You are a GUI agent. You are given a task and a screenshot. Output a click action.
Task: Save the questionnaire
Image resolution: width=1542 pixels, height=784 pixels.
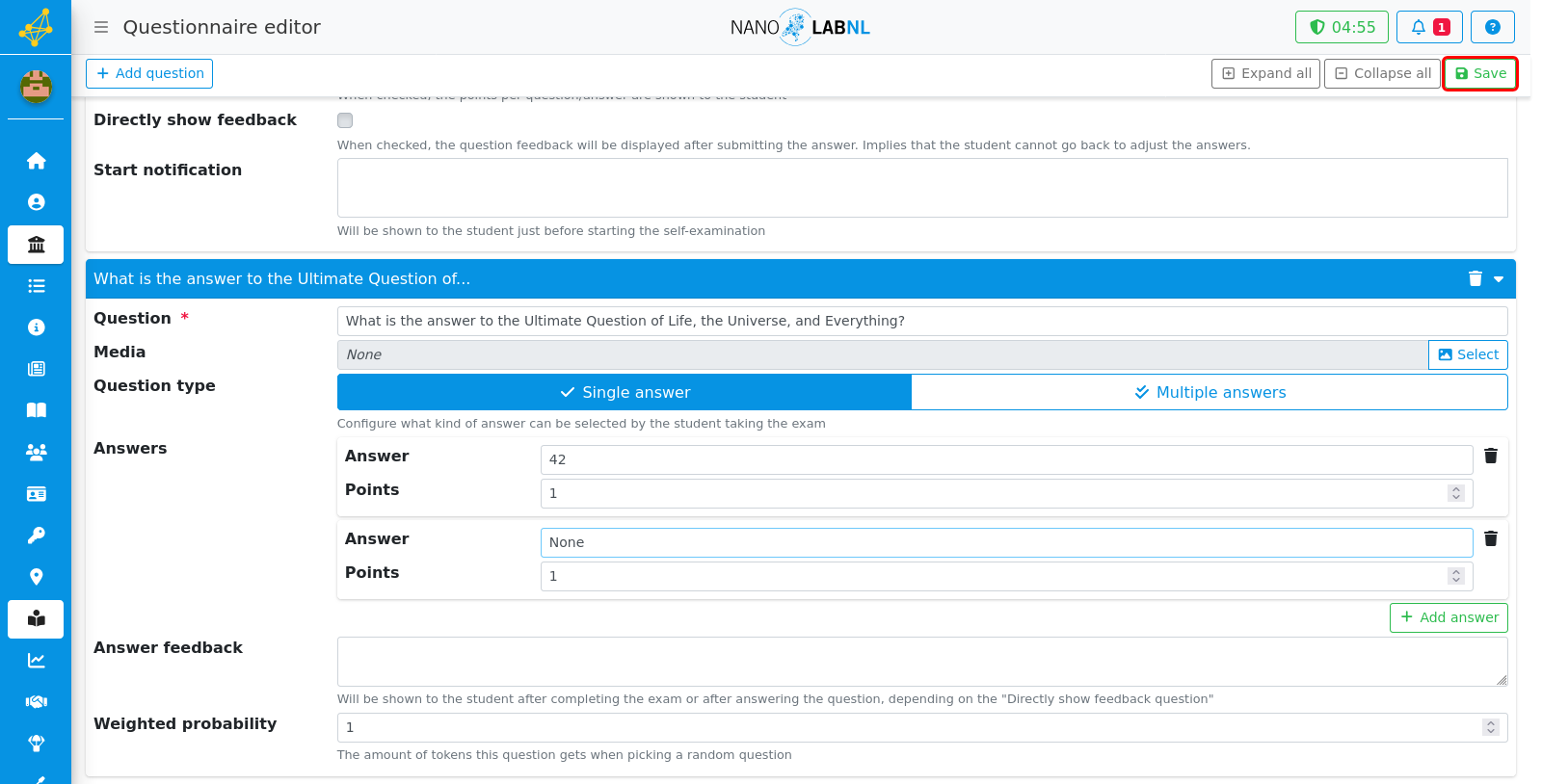[1479, 73]
